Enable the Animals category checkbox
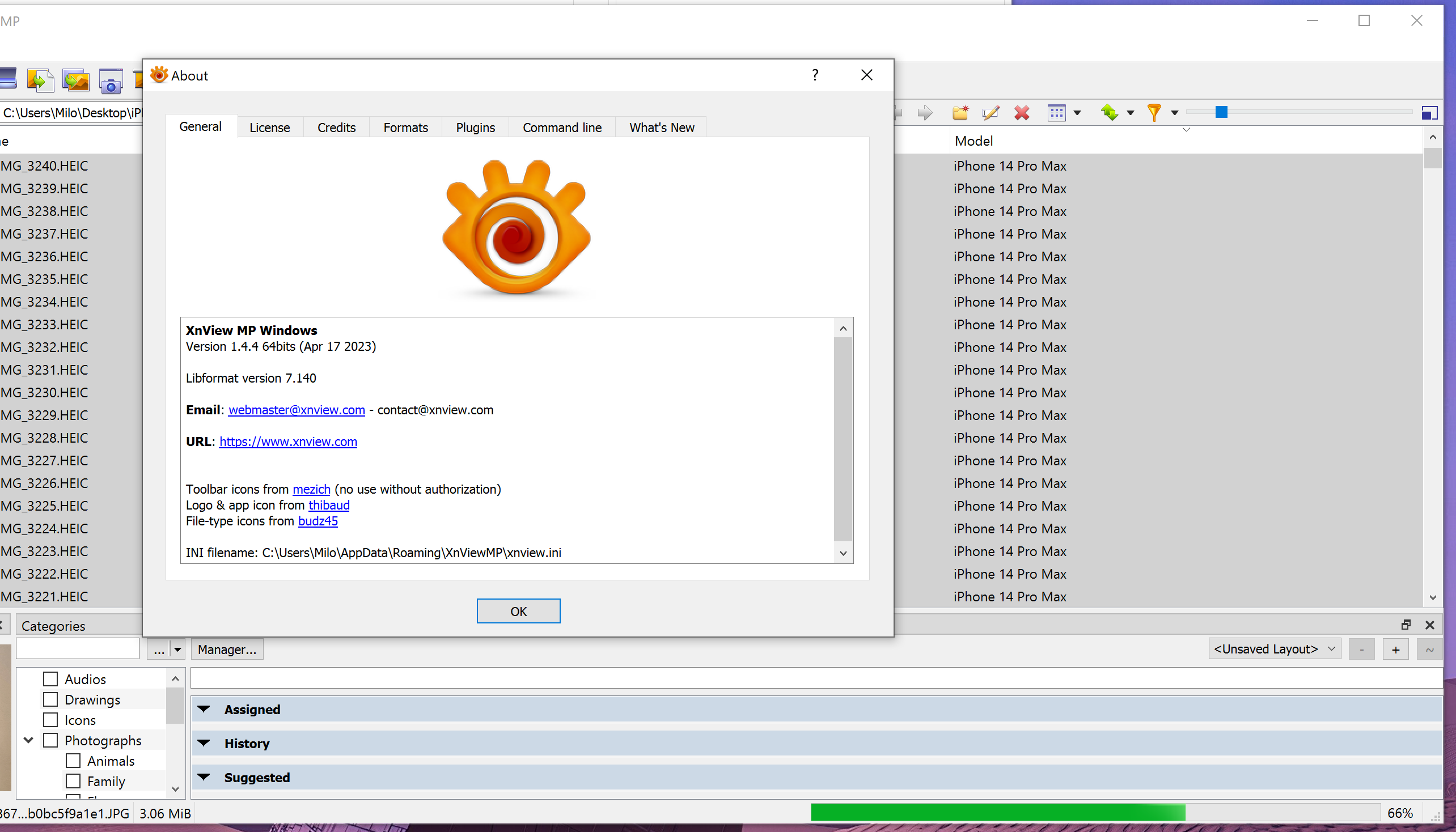The image size is (1456, 832). [73, 761]
